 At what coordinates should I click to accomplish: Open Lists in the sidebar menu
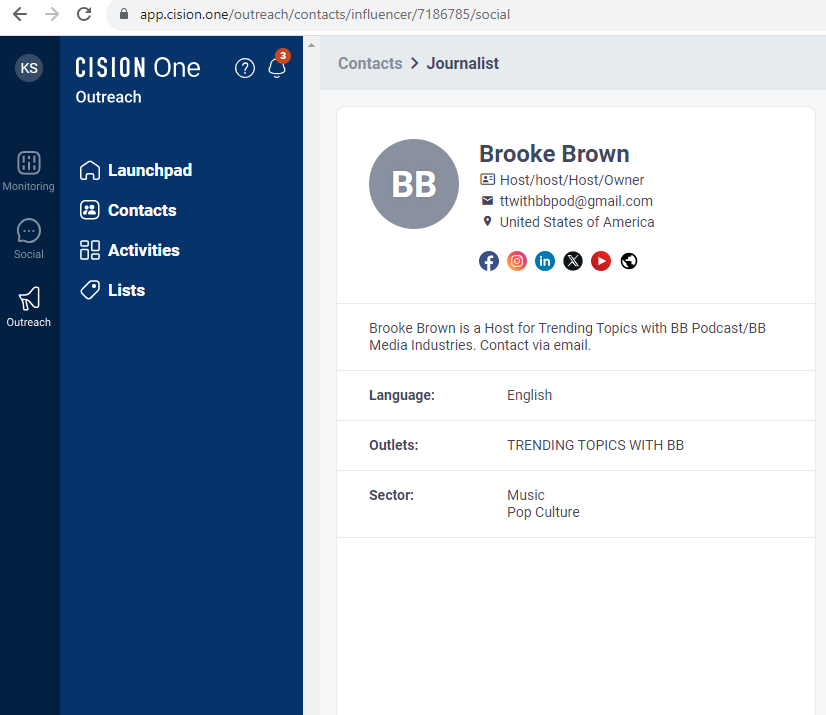112,290
